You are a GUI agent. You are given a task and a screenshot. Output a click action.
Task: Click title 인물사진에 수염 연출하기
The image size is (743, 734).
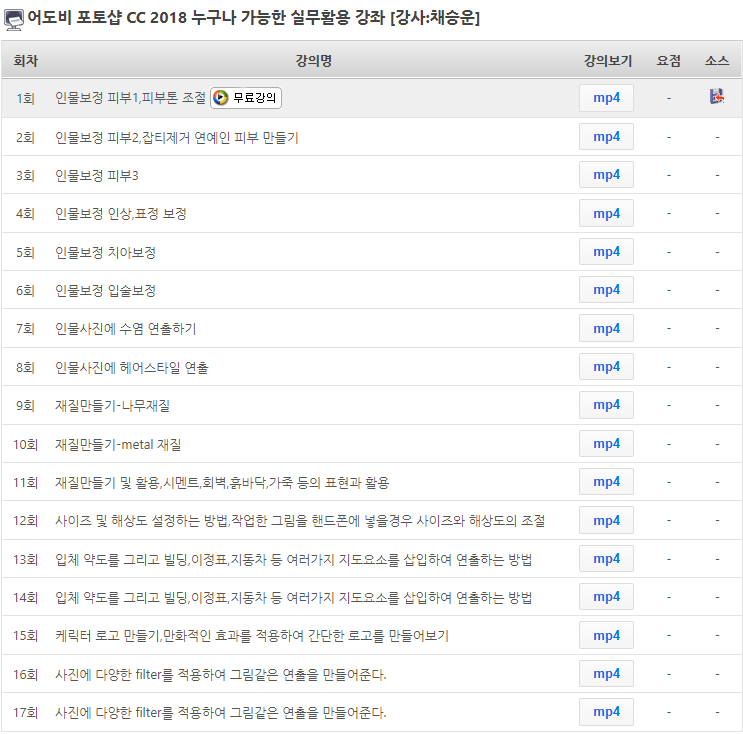pos(126,329)
